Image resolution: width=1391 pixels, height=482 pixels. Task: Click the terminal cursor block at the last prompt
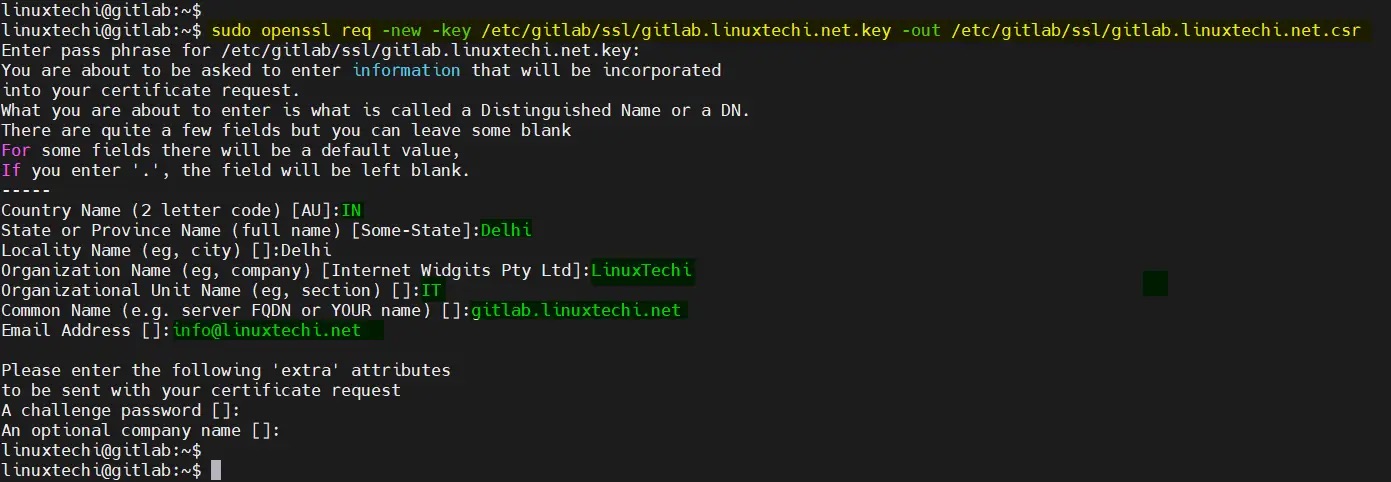pos(216,470)
